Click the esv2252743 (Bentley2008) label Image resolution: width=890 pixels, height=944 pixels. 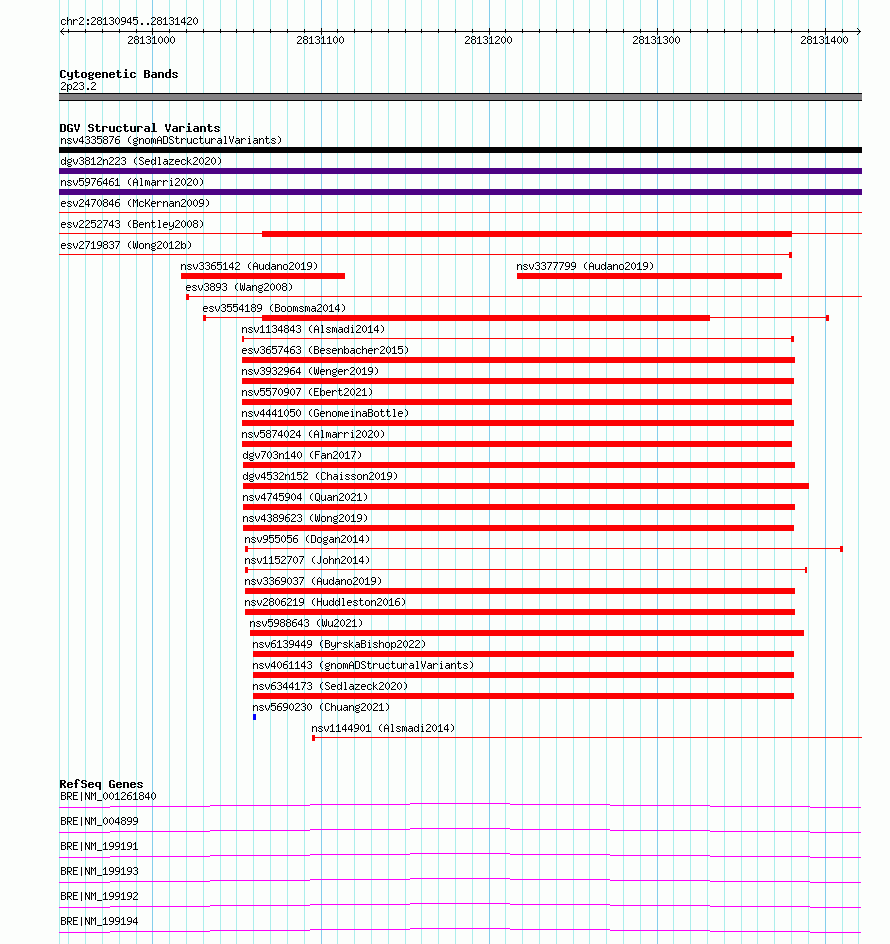[132, 225]
